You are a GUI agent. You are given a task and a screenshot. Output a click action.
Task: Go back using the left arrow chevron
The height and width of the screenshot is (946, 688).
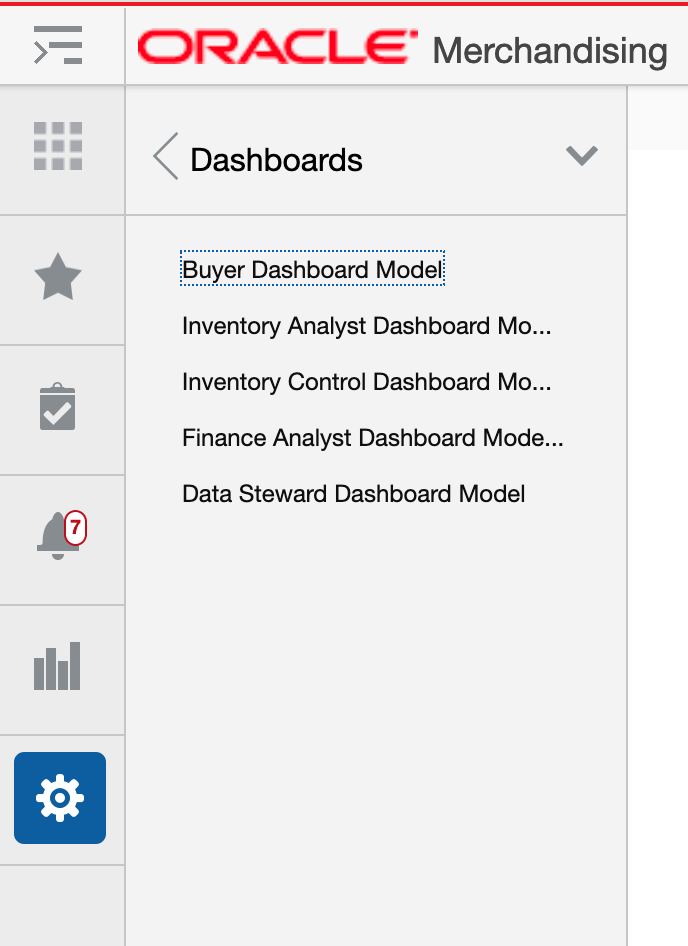pyautogui.click(x=163, y=157)
